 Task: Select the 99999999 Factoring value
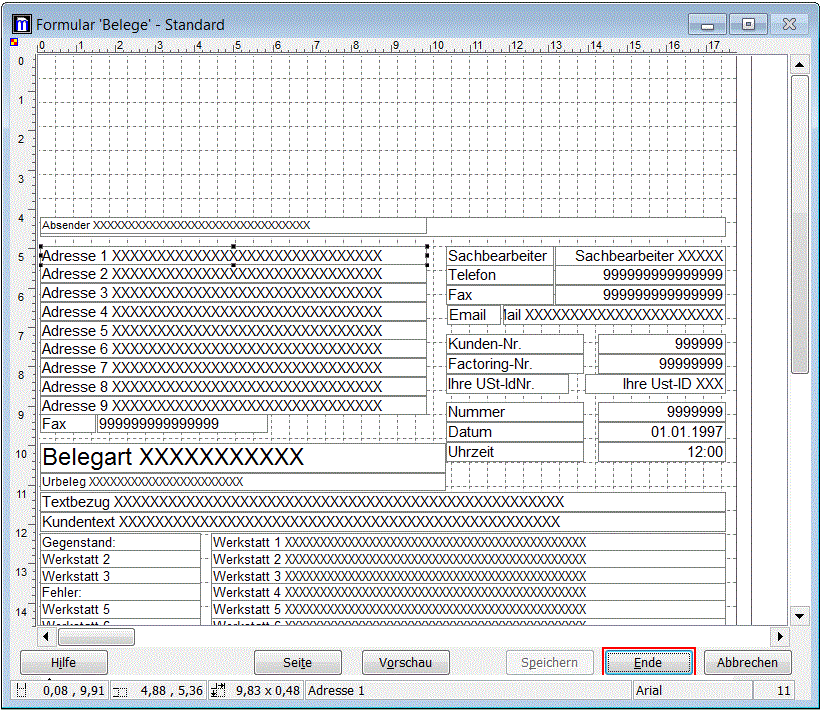coord(662,364)
